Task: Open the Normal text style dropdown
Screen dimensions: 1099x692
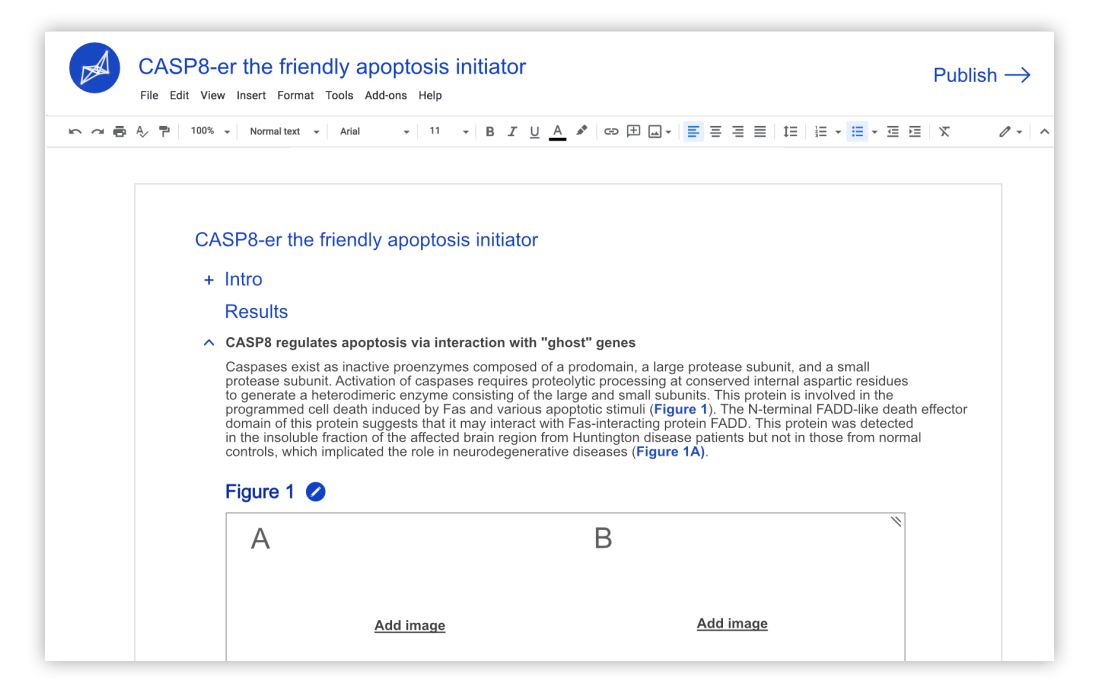Action: tap(285, 132)
